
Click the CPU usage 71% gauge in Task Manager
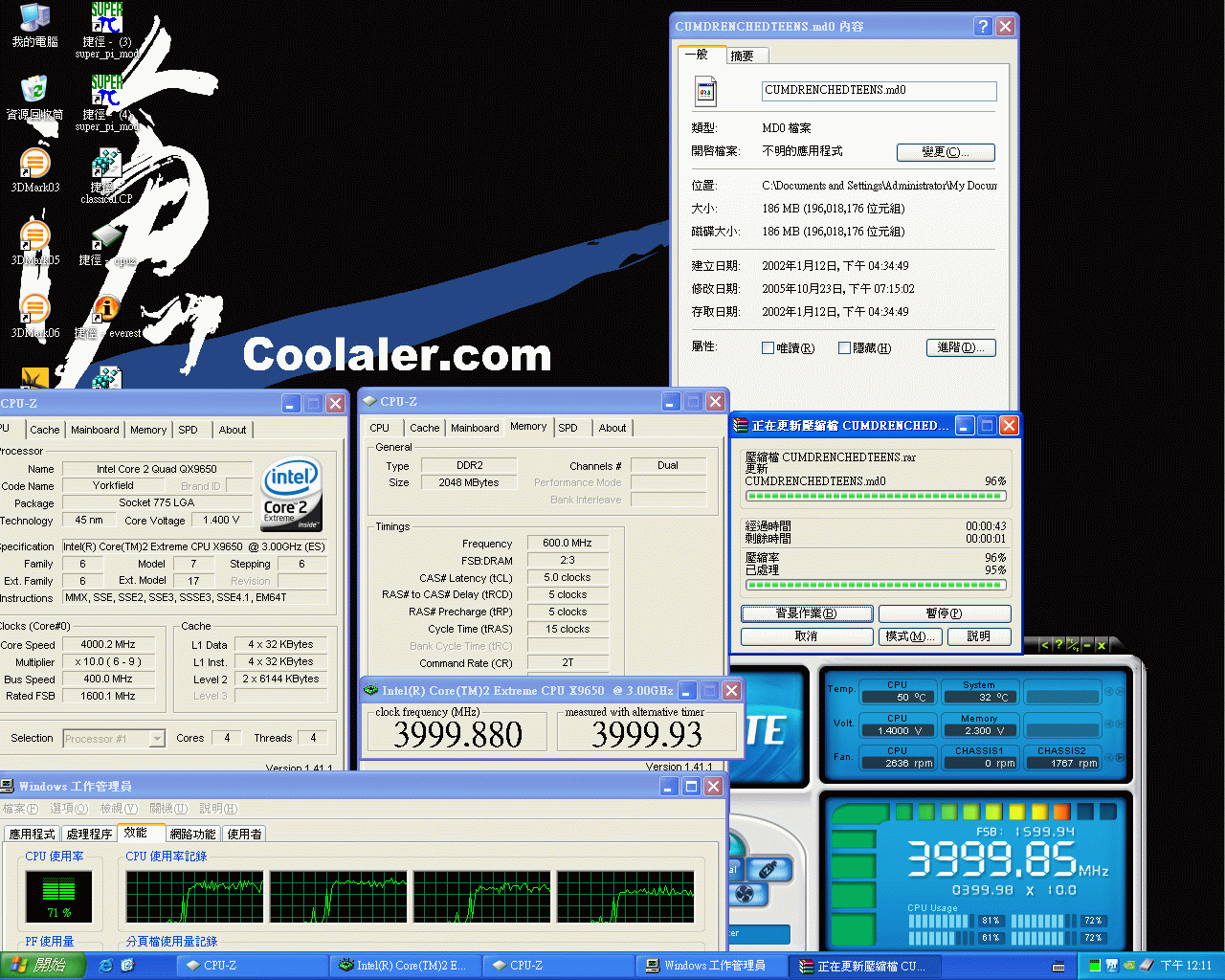(x=58, y=897)
